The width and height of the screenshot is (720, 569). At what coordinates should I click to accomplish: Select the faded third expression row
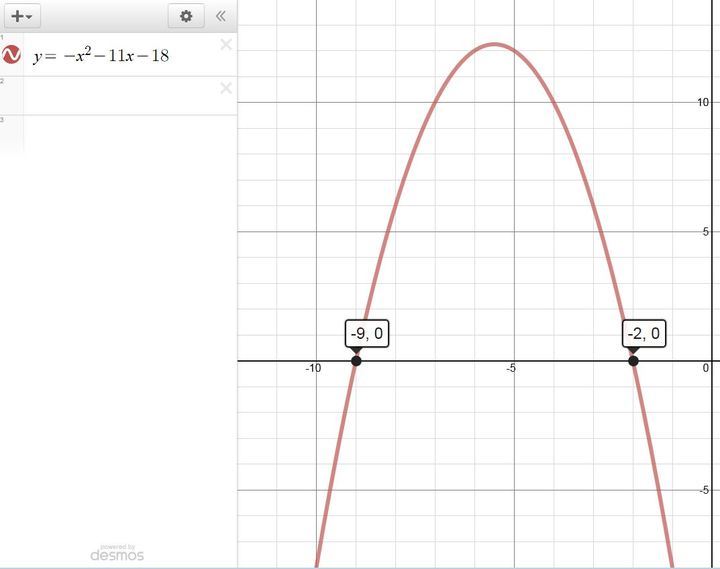pos(120,135)
